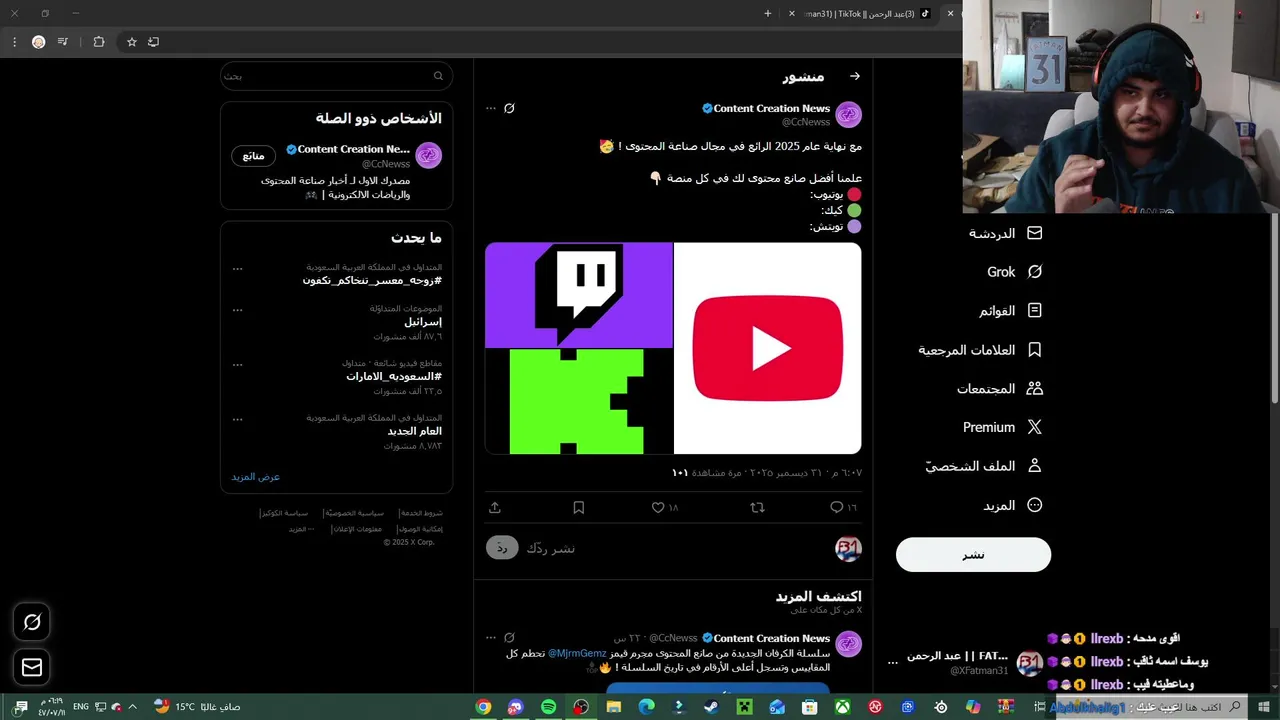This screenshot has width=1280, height=720.
Task: Click the floating messages envelope button
Action: click(32, 667)
